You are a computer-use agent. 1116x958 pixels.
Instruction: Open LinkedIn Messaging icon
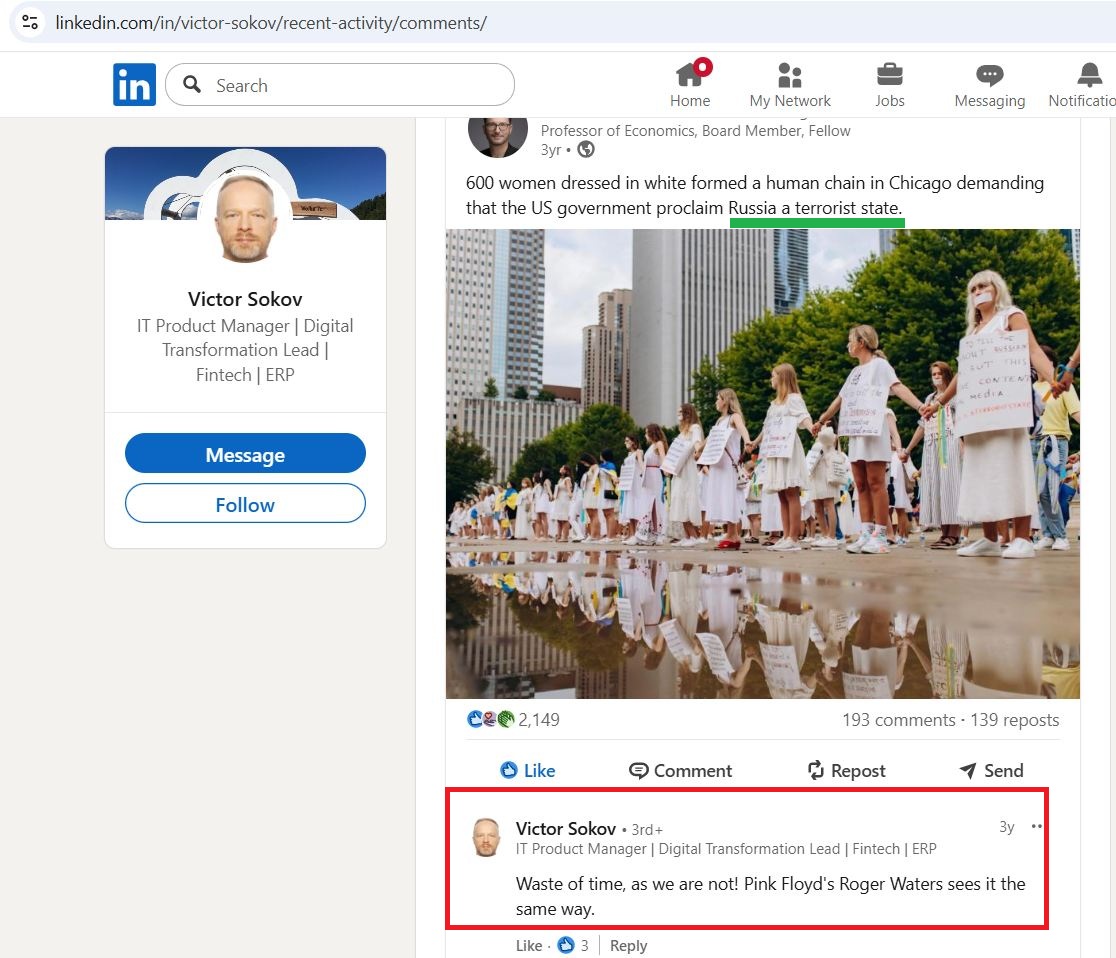click(989, 75)
